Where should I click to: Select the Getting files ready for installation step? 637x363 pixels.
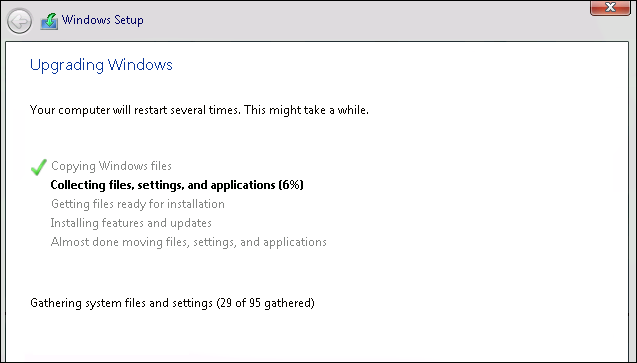point(138,204)
